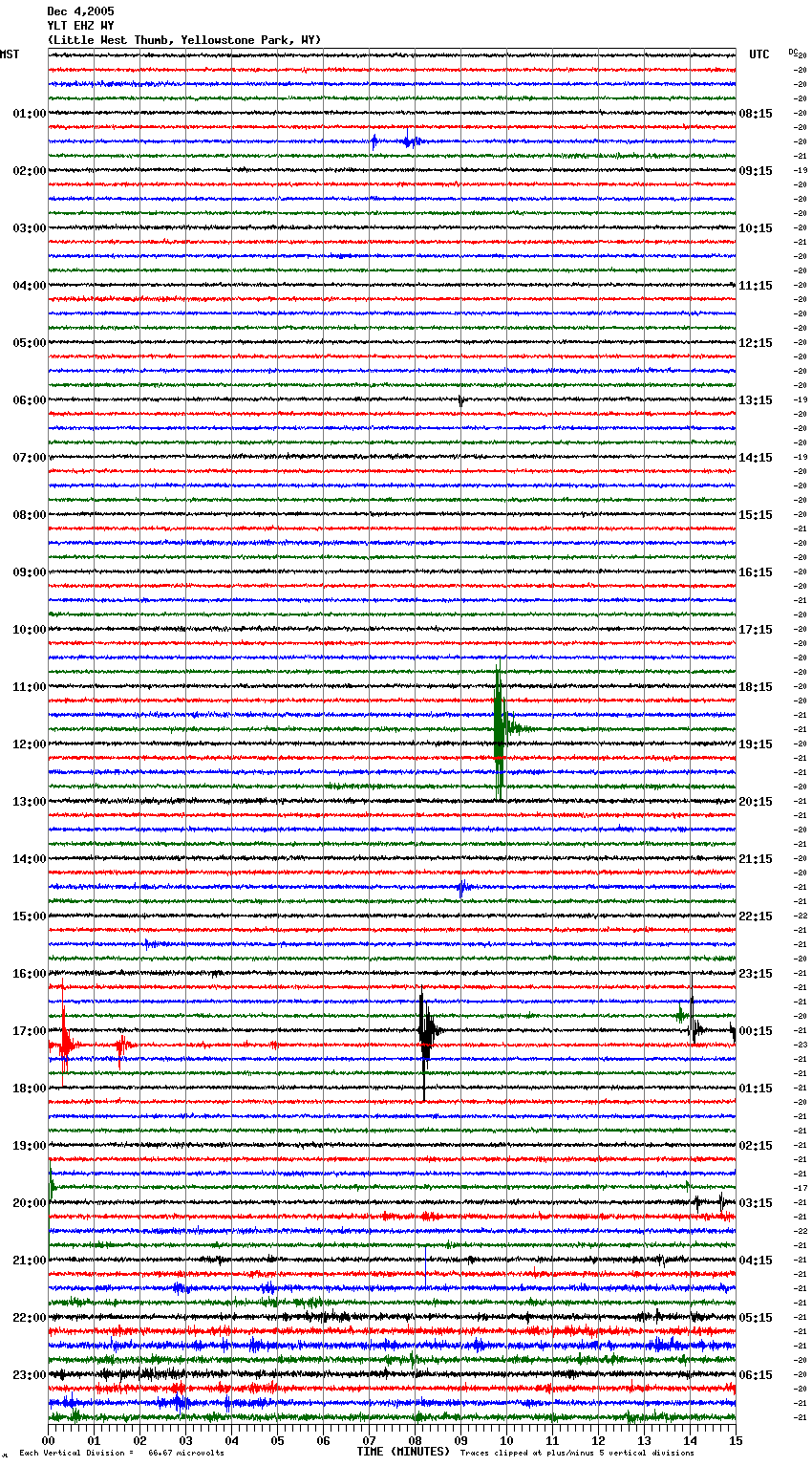Screen dimensions: 812x1466
Task: Click the 'UTC' column header
Action: point(759,54)
